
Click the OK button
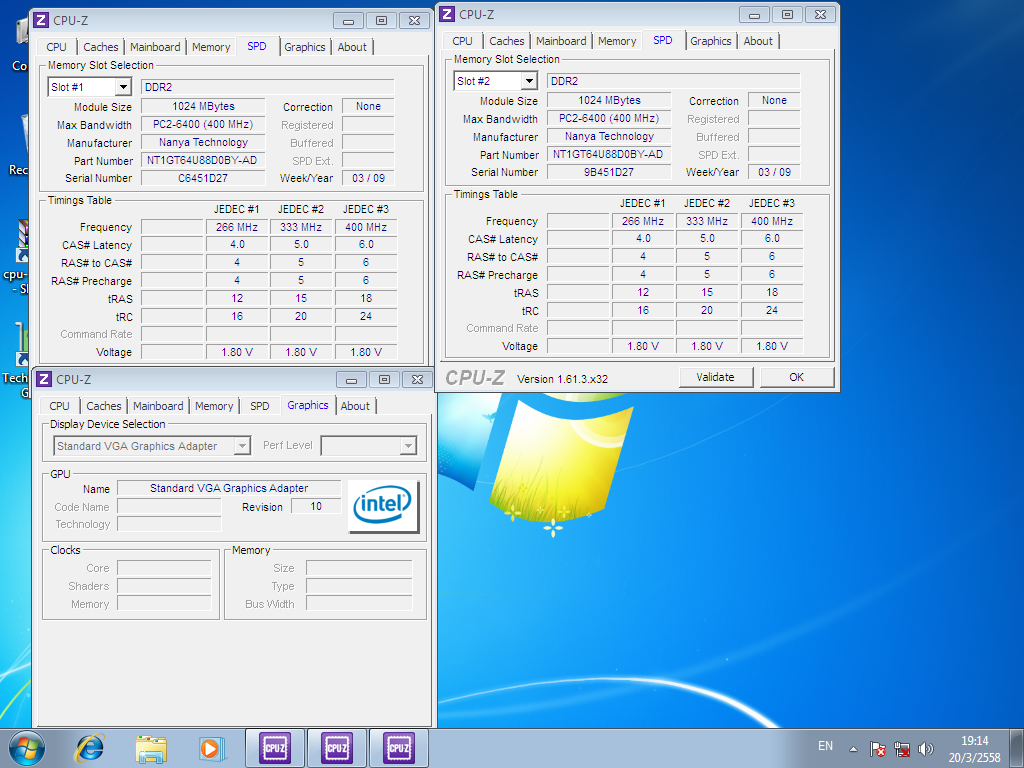tap(797, 377)
